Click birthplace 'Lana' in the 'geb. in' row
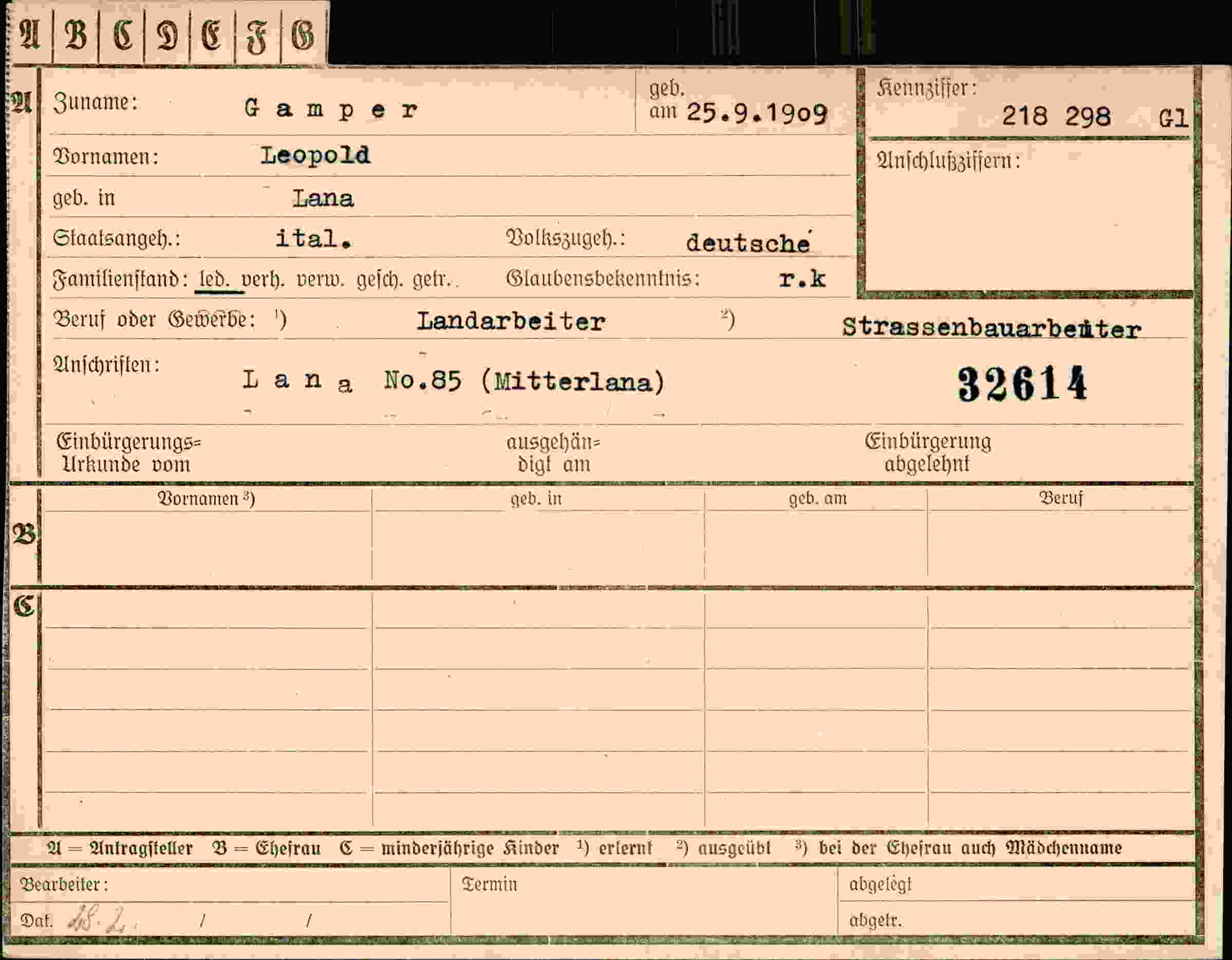This screenshot has width=1232, height=960. tap(323, 198)
